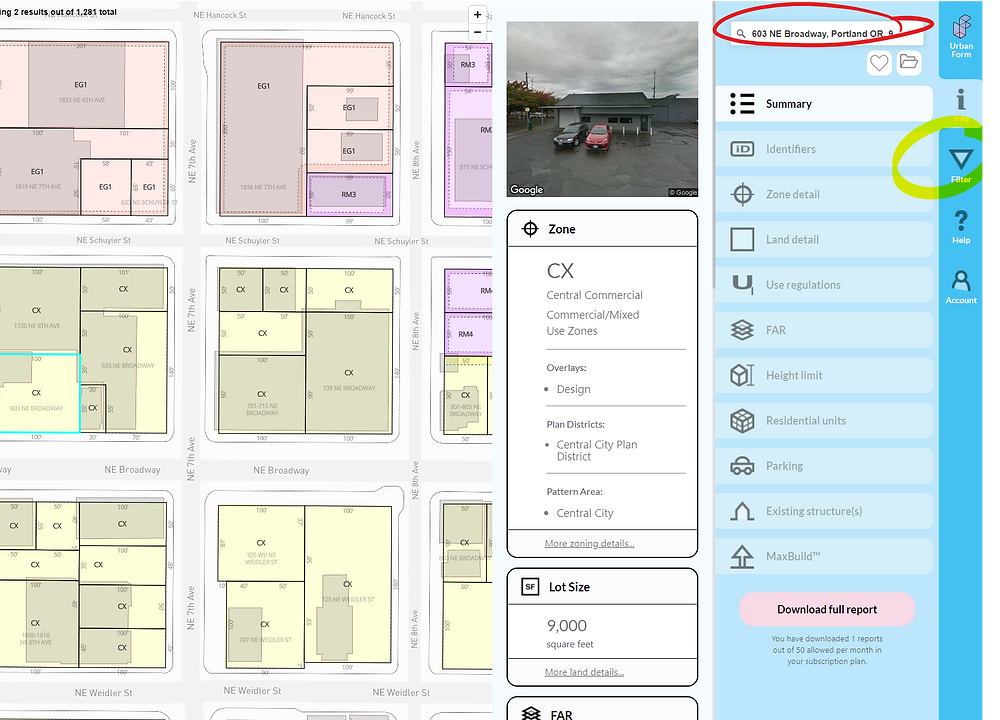
Task: Open the Parking section
Action: point(824,466)
